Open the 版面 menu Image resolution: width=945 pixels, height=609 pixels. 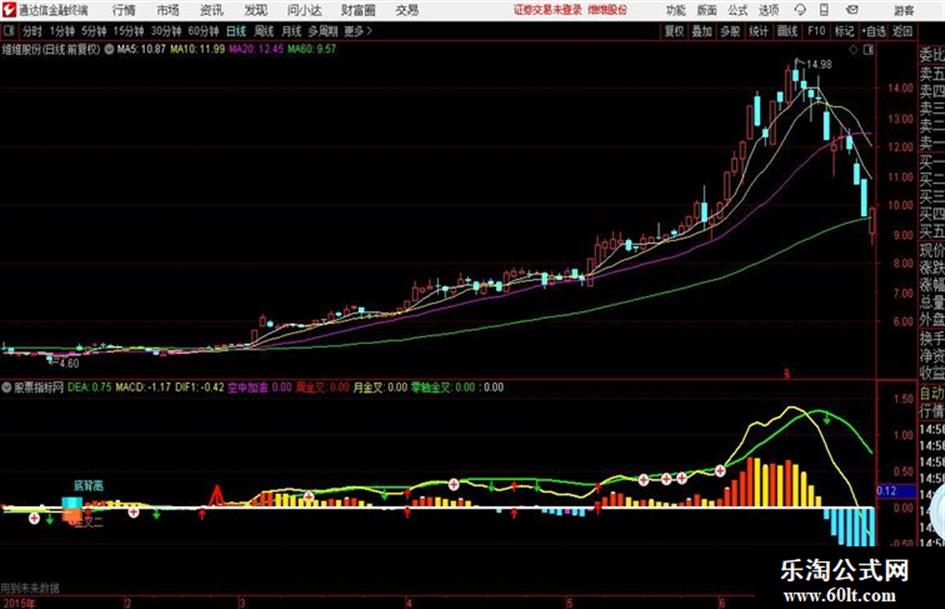tap(707, 10)
